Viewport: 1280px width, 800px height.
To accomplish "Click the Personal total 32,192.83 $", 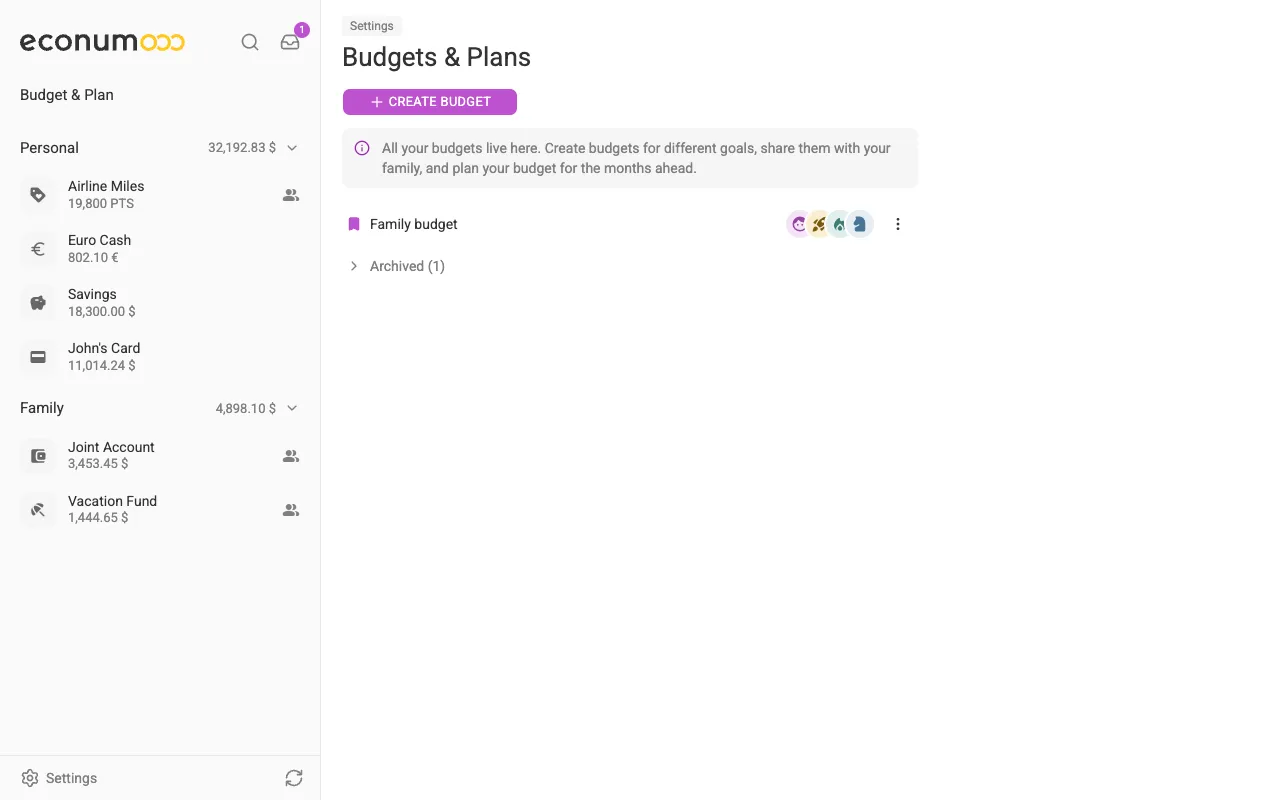I will pos(242,148).
